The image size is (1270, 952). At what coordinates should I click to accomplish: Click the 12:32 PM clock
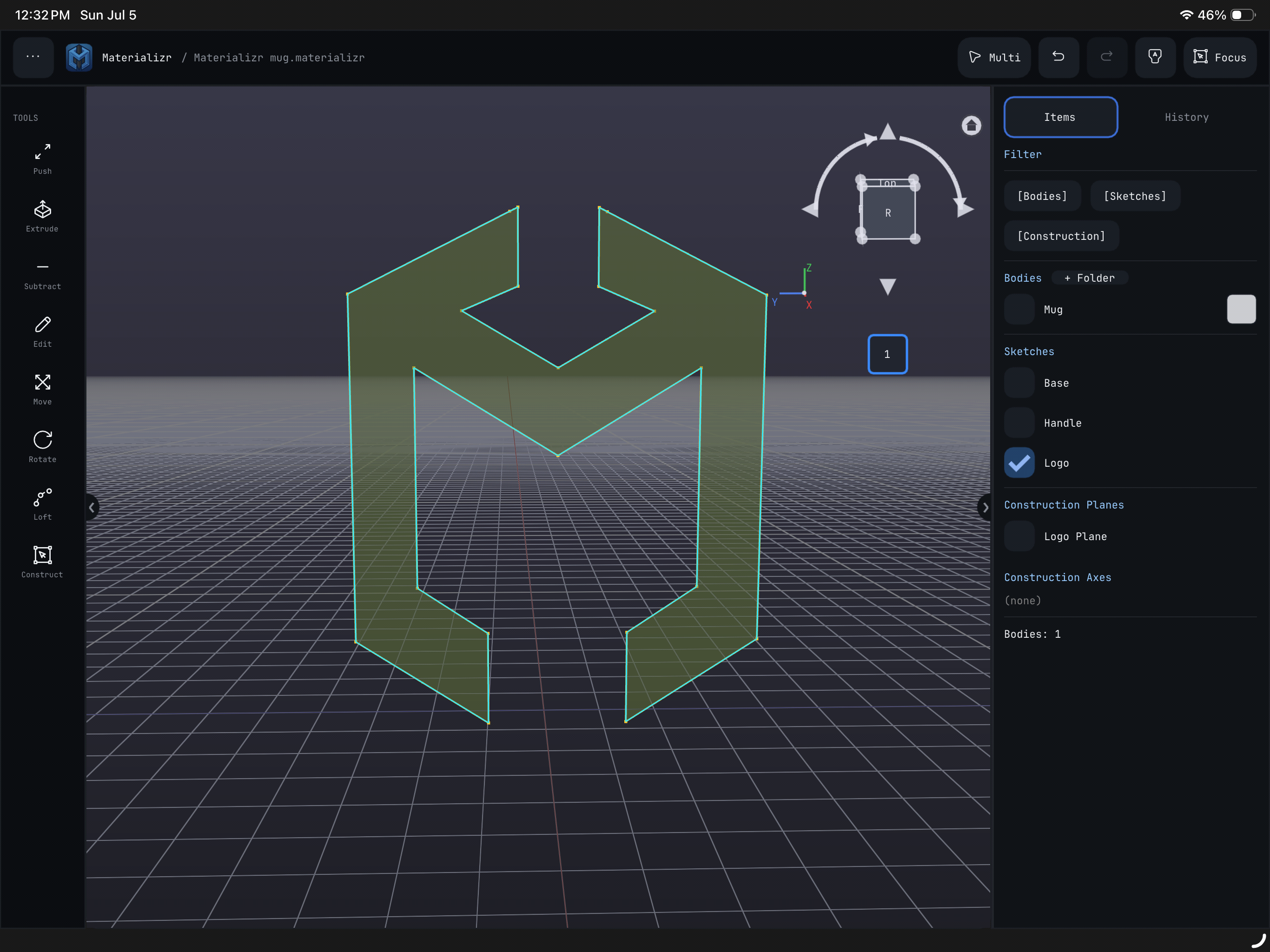(42, 15)
